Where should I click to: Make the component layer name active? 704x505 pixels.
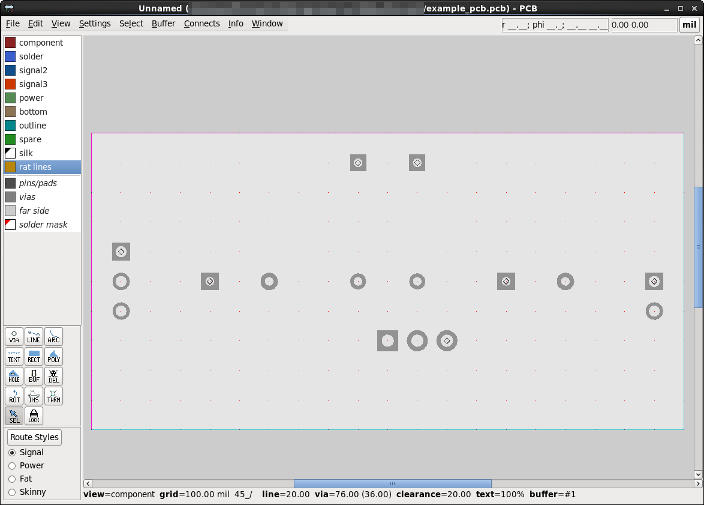coord(41,43)
